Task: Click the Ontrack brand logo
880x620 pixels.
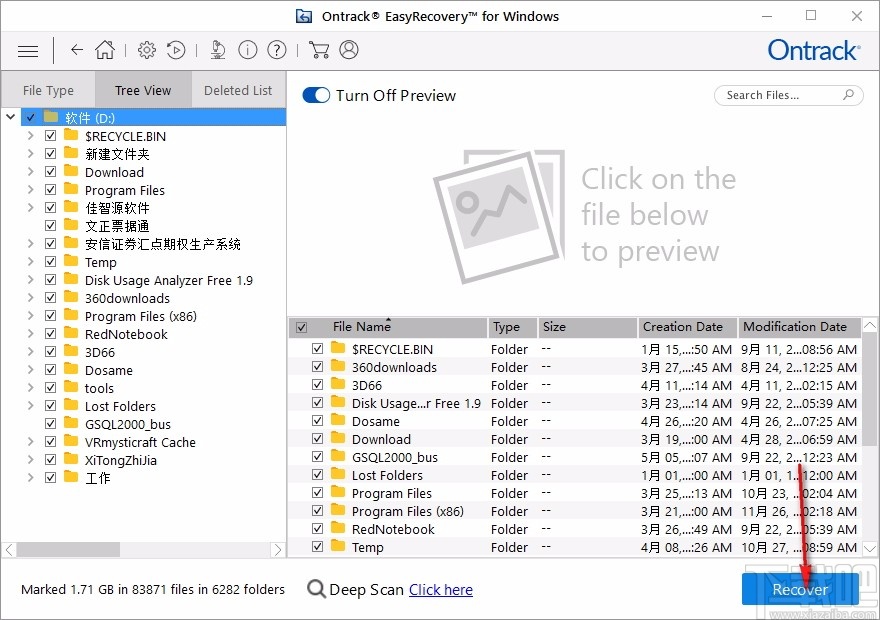Action: tap(814, 50)
